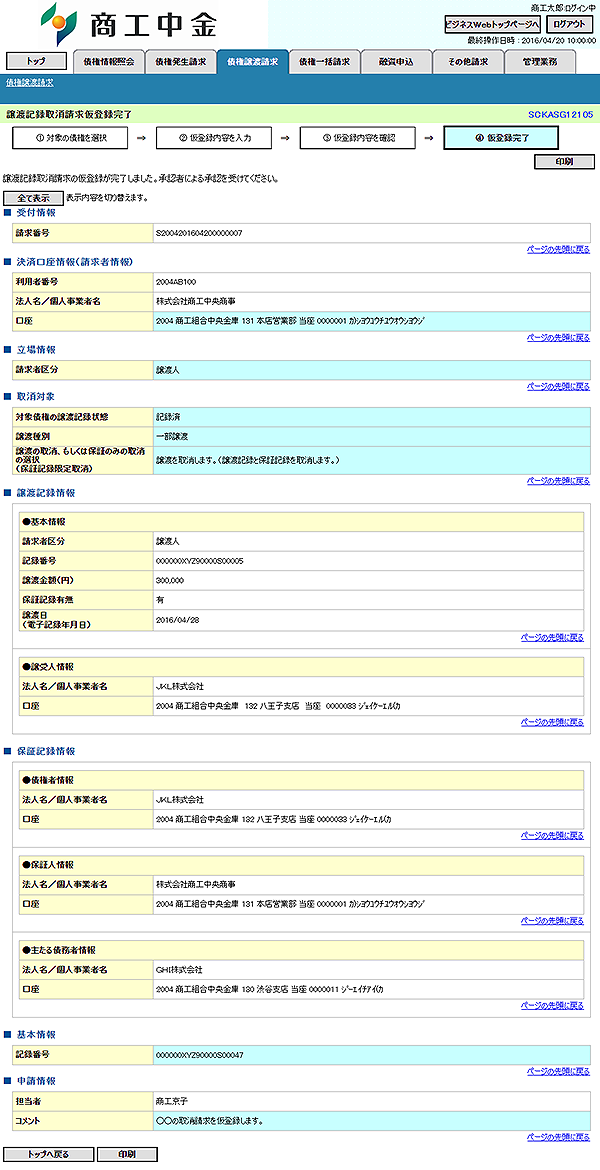
Task: Switch to the 債権発生請求 tab
Action: (181, 63)
